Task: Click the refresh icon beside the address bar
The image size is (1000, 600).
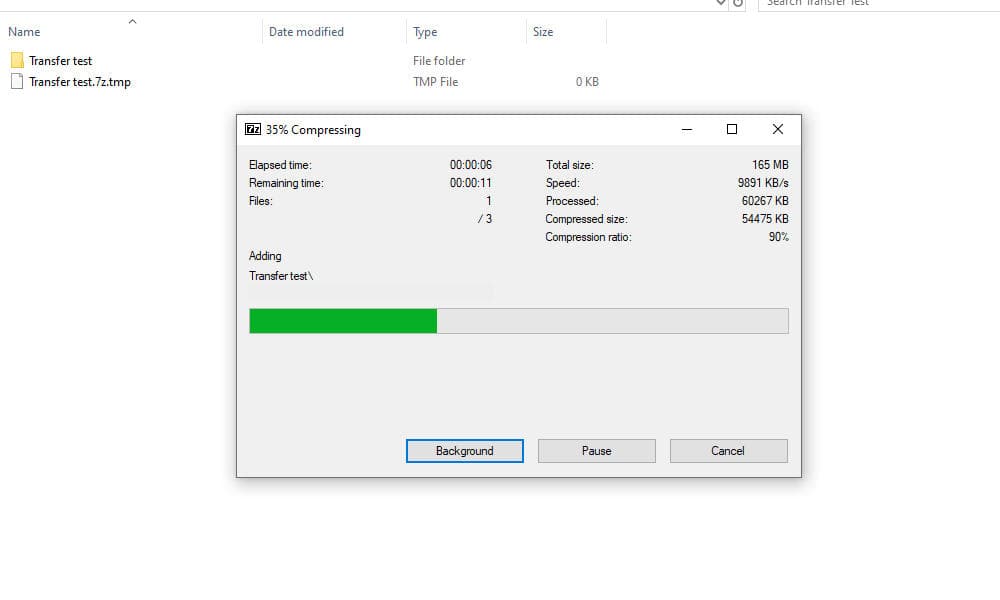Action: tap(739, 3)
